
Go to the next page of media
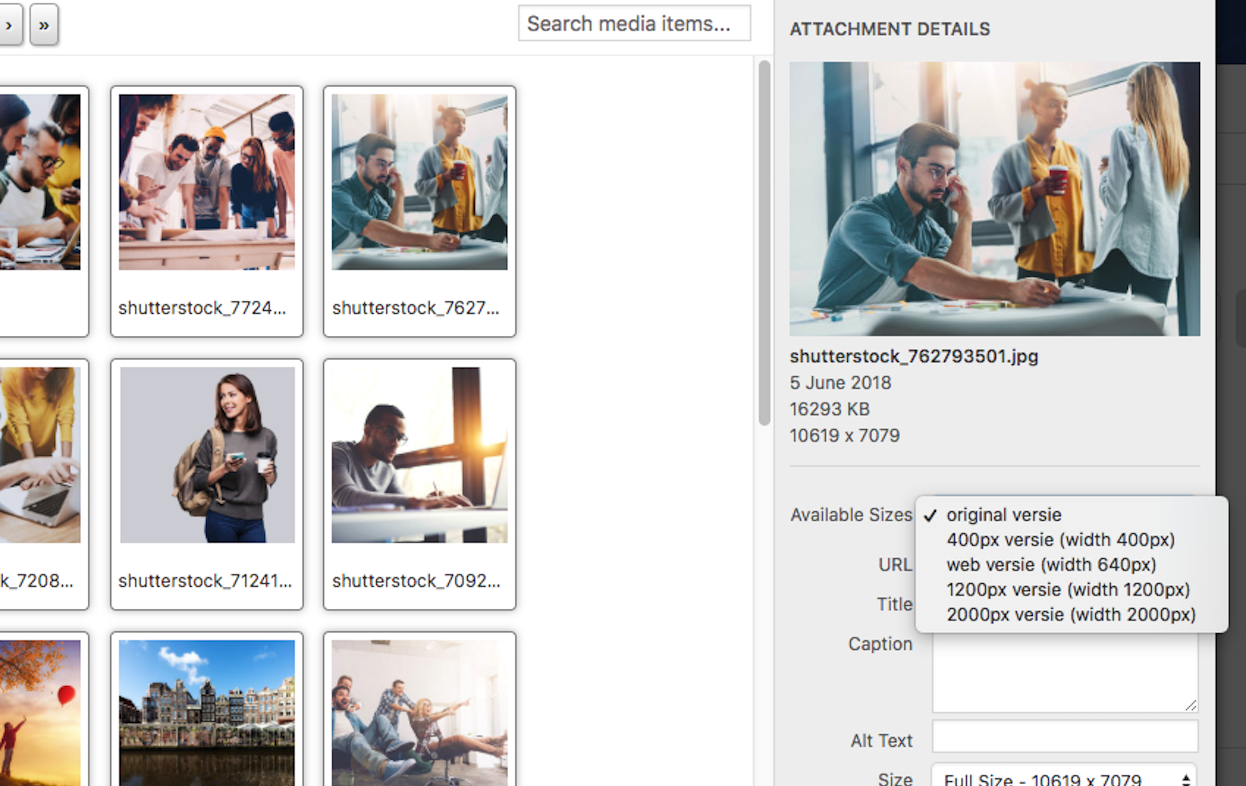point(9,25)
